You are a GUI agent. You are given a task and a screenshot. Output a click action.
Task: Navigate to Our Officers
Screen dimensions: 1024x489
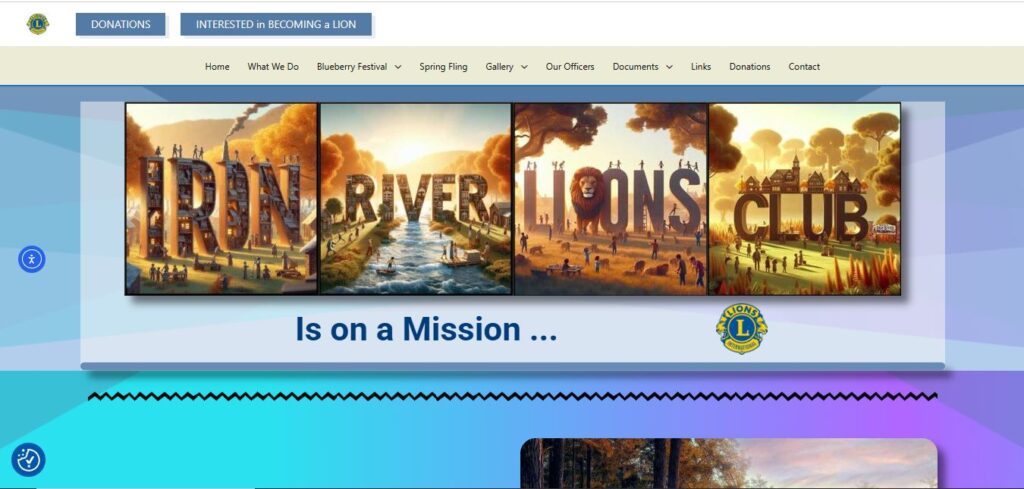(570, 67)
